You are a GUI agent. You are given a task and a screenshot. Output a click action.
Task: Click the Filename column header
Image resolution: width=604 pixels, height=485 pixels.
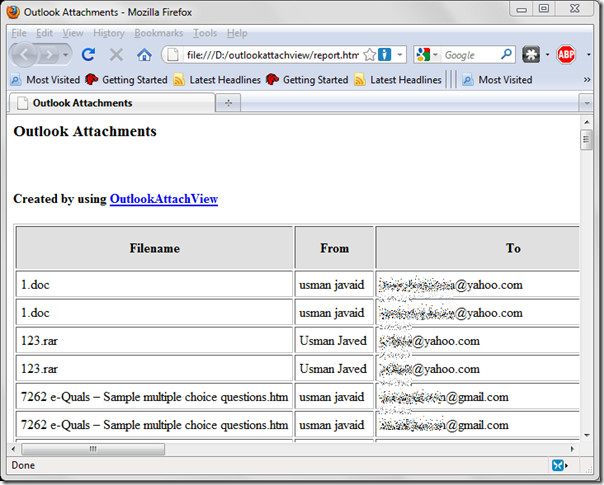pos(154,248)
